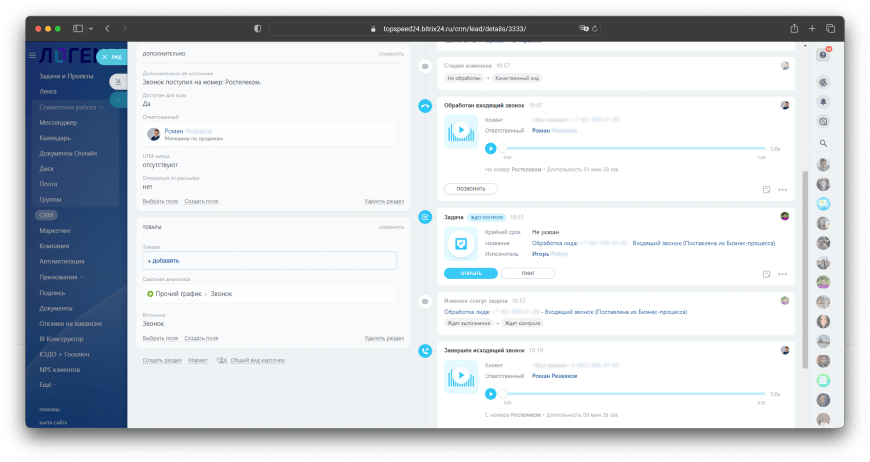Click the Маркет link below the sections
870x462 pixels.
(198, 361)
